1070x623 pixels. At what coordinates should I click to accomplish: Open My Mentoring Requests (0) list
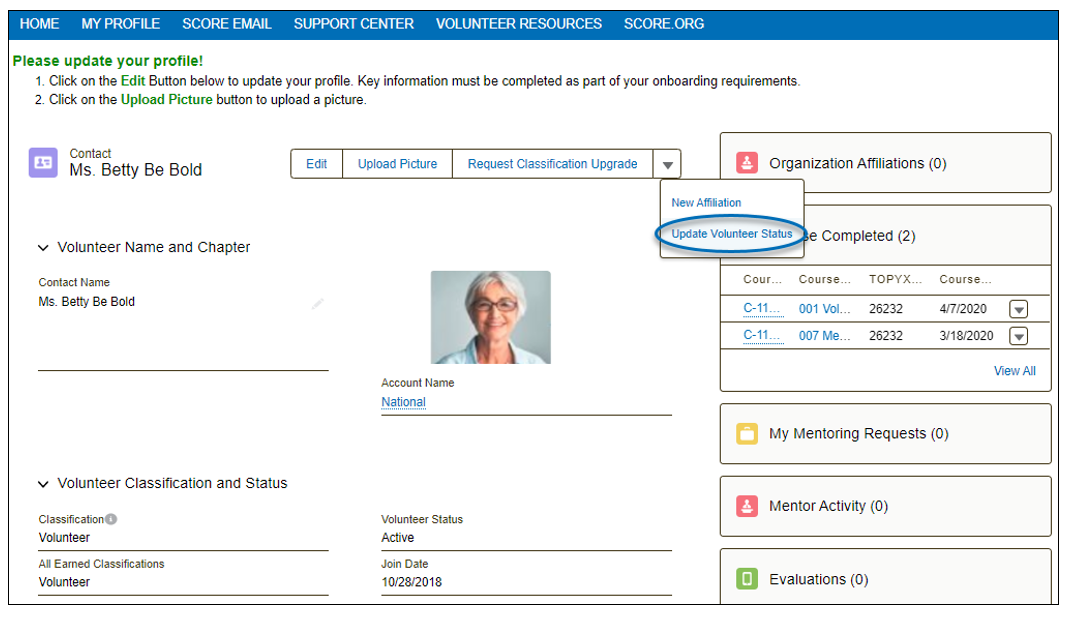click(858, 434)
